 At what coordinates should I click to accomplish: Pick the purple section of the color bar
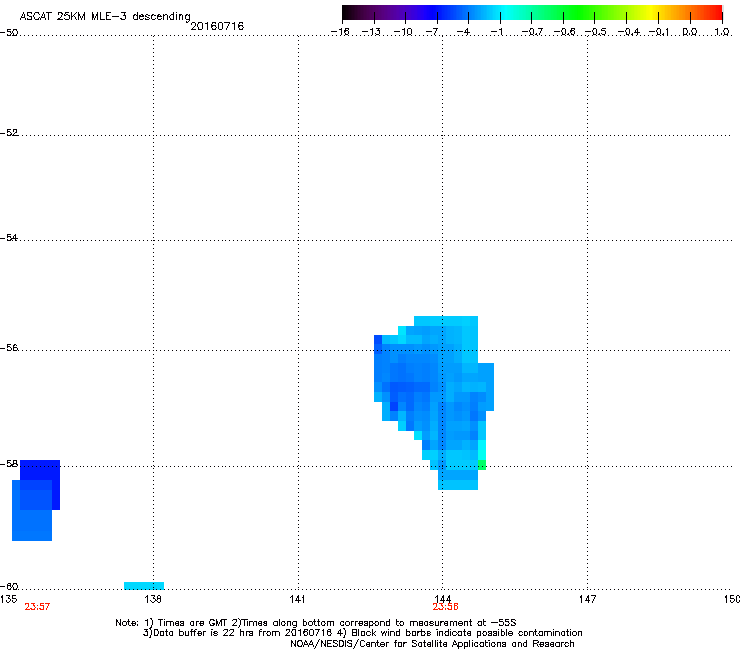[x=392, y=12]
